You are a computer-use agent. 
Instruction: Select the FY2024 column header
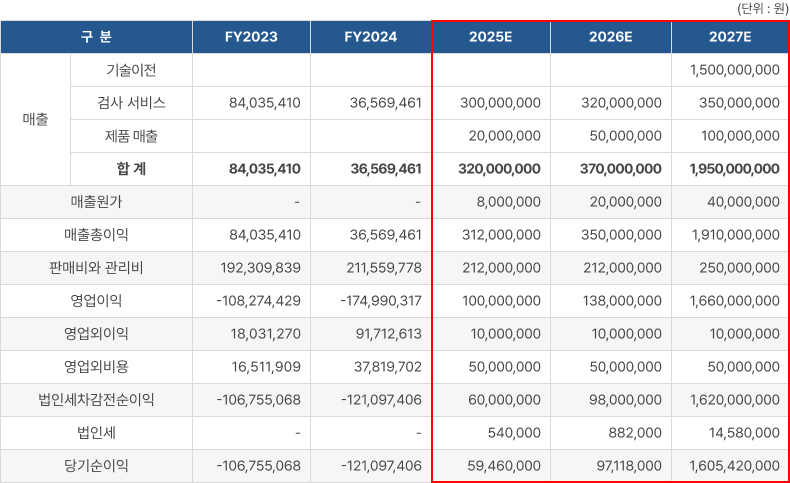[x=370, y=37]
